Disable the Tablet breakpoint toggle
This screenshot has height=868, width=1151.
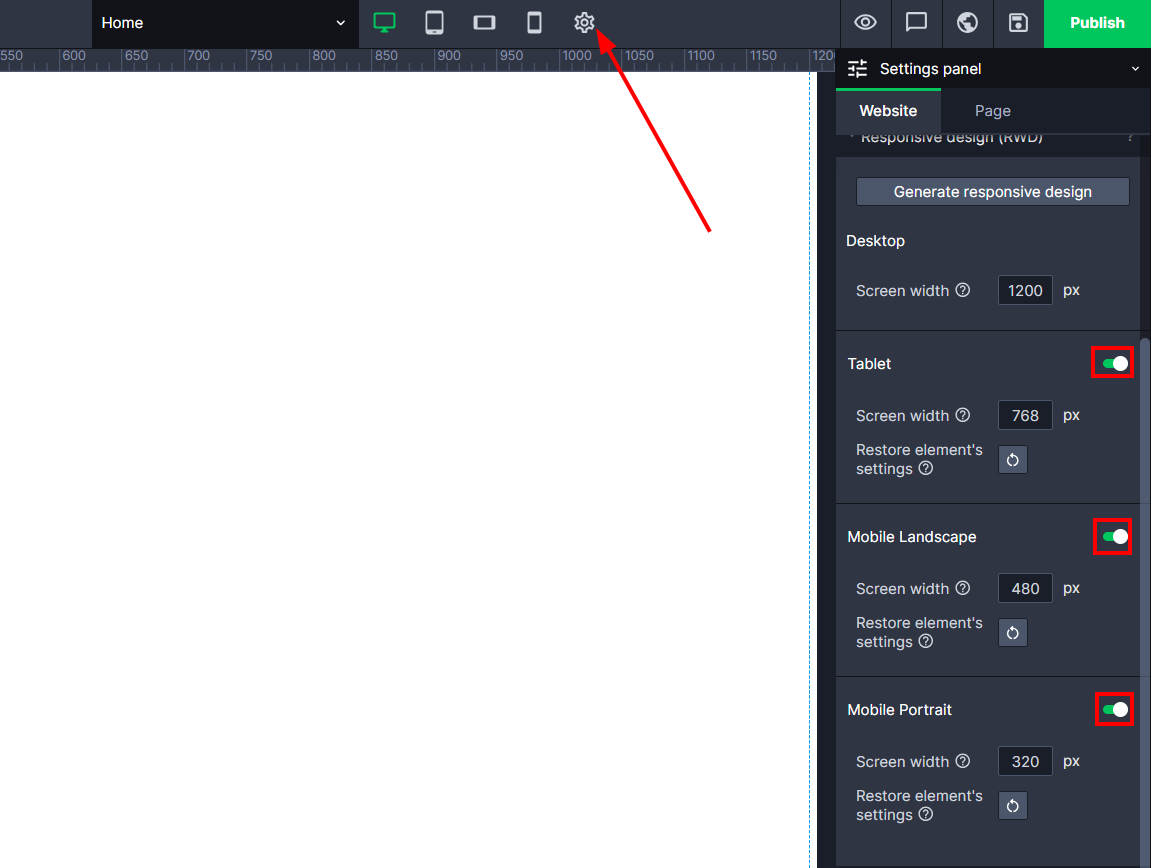1113,364
